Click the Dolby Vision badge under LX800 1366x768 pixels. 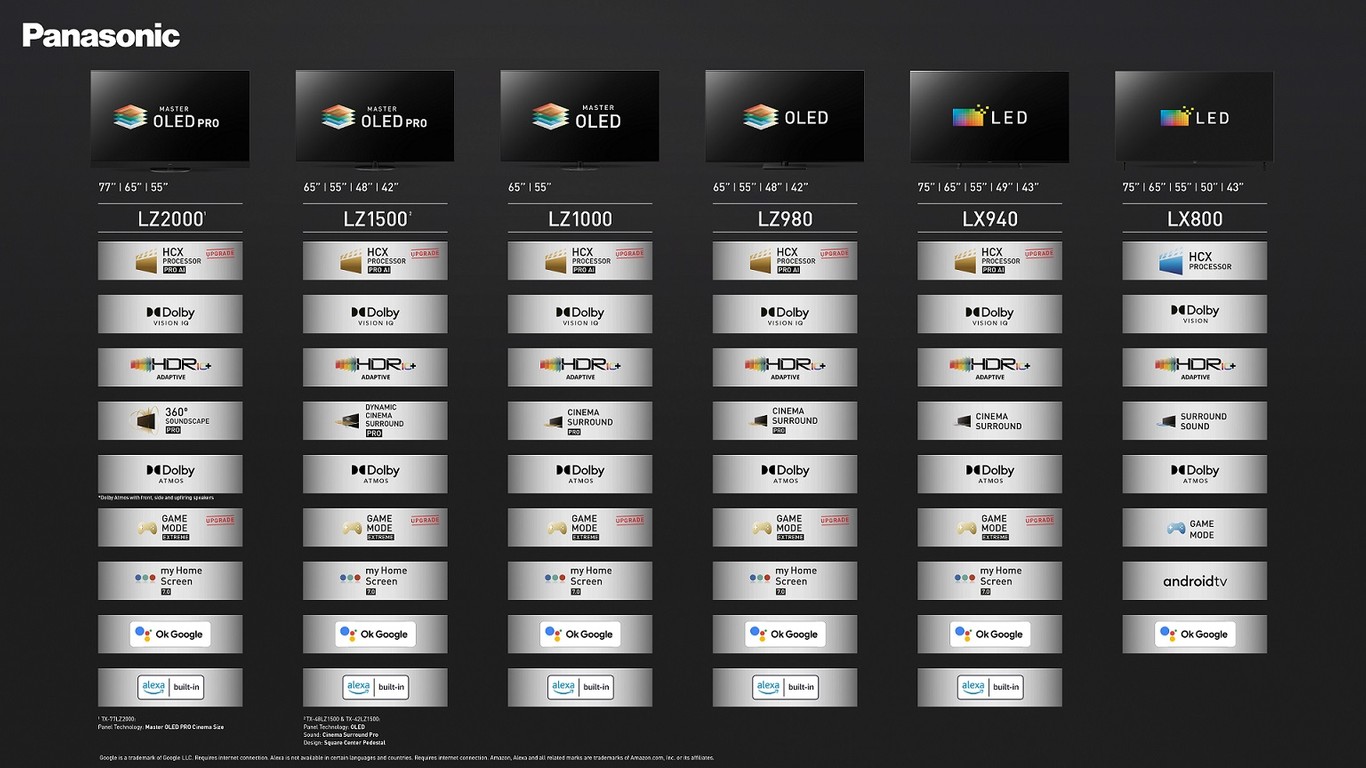(x=1194, y=314)
